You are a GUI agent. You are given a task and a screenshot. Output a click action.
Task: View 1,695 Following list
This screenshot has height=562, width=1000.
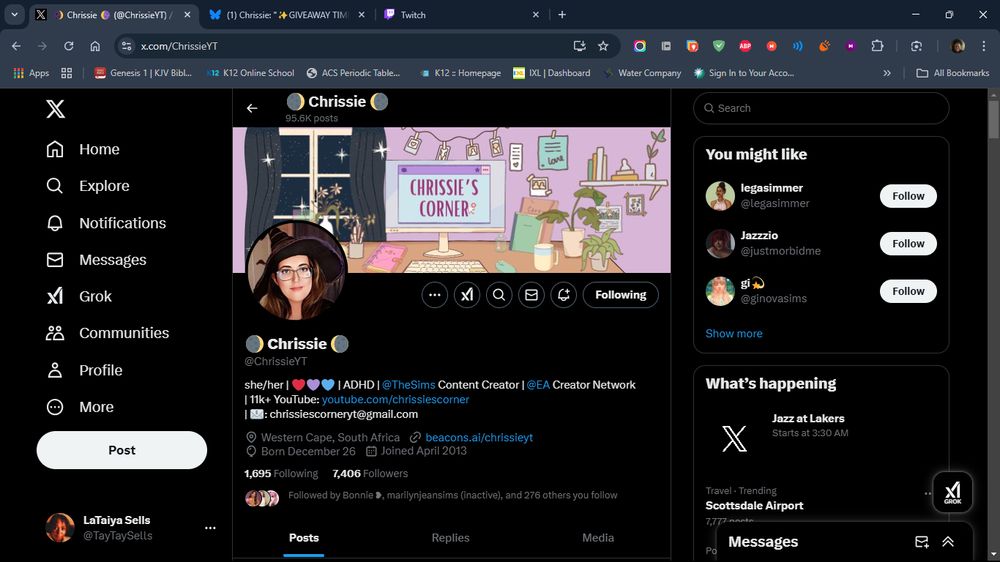tap(281, 473)
